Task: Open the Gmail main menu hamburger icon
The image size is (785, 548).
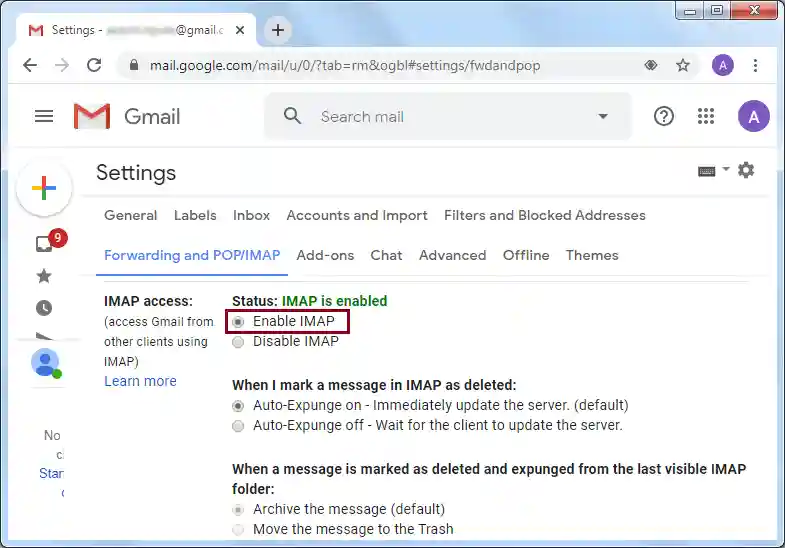Action: coord(43,116)
